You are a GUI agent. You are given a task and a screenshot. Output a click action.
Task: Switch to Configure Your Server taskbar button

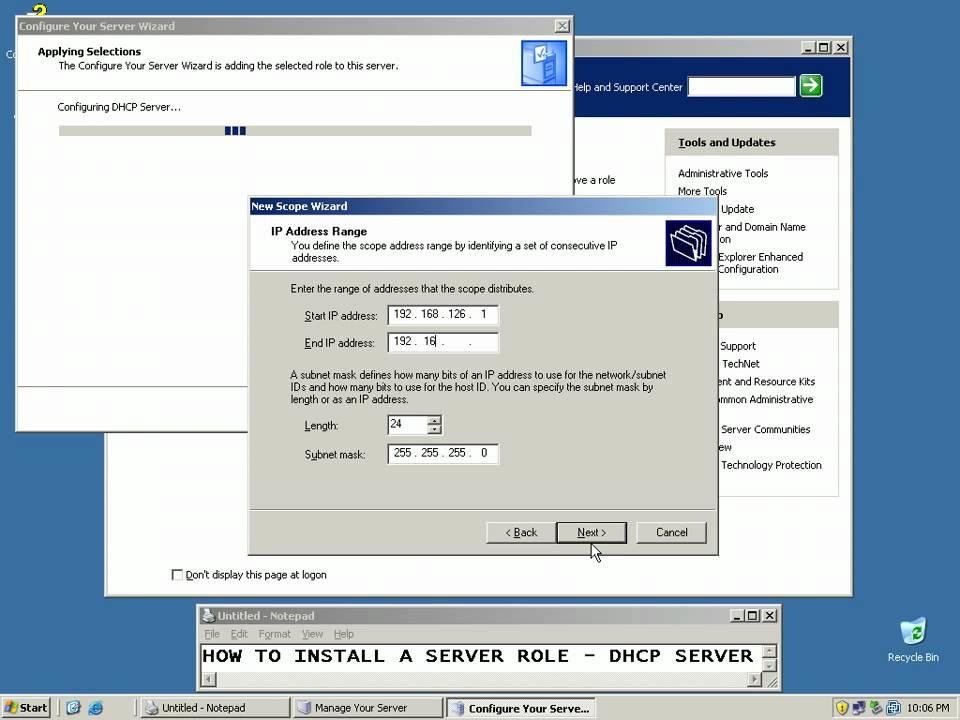coord(520,708)
